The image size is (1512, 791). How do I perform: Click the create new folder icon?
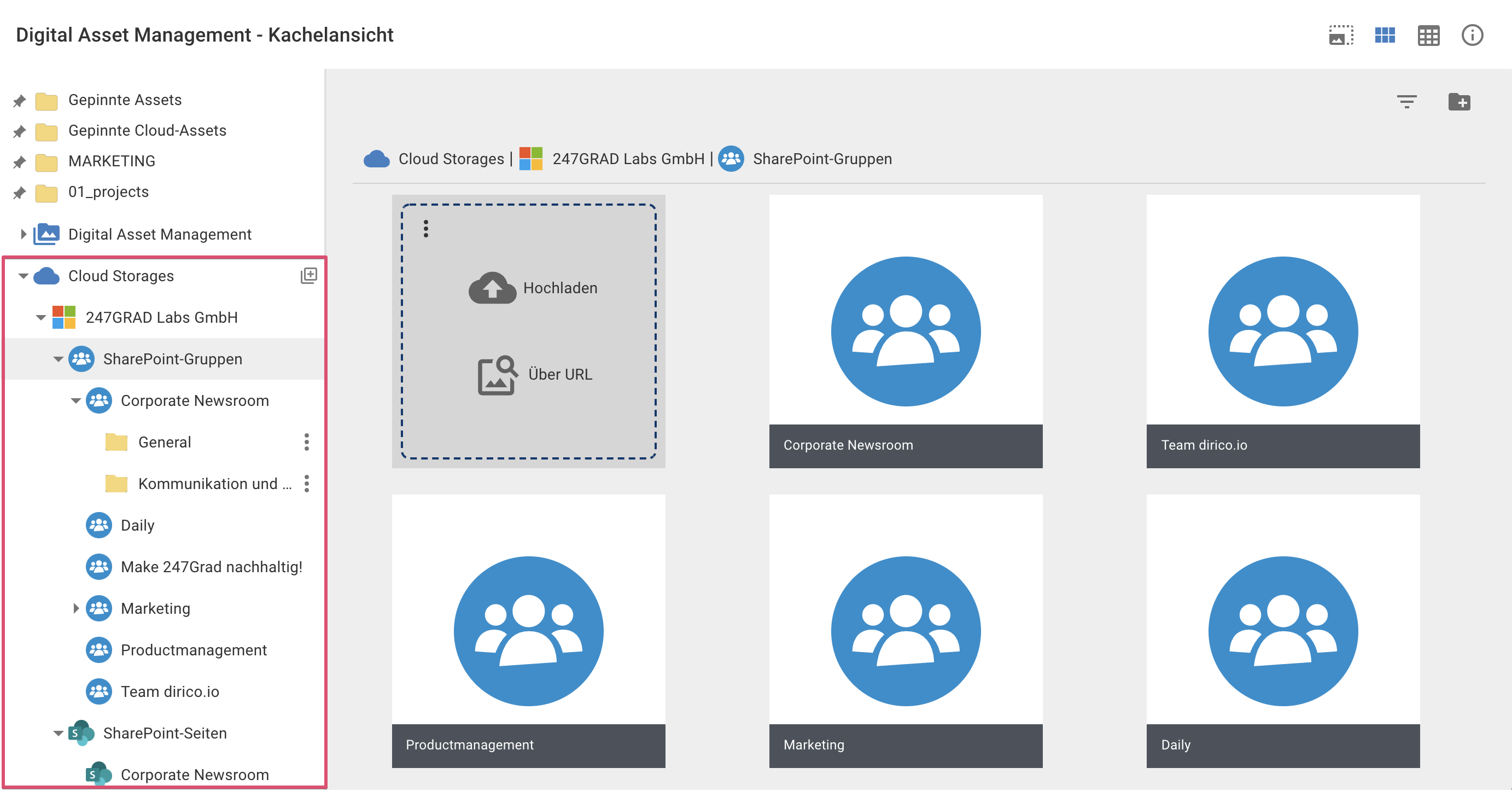pos(1459,102)
